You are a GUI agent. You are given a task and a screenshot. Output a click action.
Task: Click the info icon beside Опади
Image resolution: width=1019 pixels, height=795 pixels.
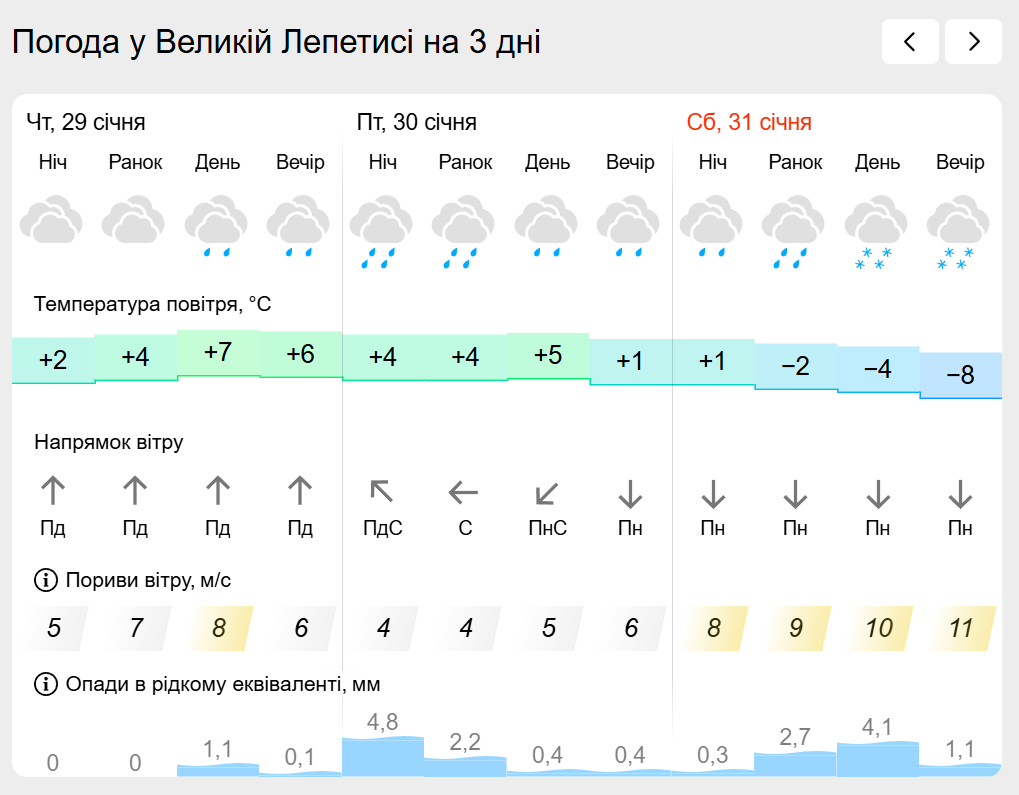46,685
